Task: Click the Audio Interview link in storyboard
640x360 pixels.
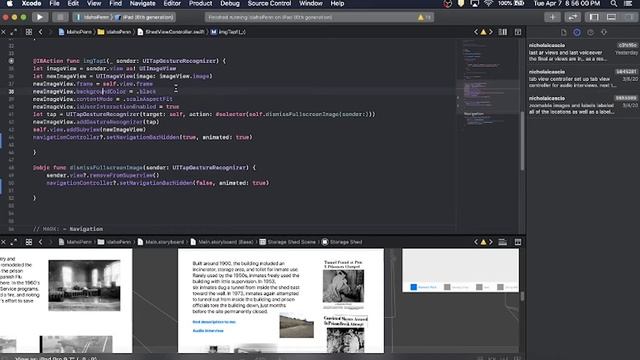Action: click(208, 331)
